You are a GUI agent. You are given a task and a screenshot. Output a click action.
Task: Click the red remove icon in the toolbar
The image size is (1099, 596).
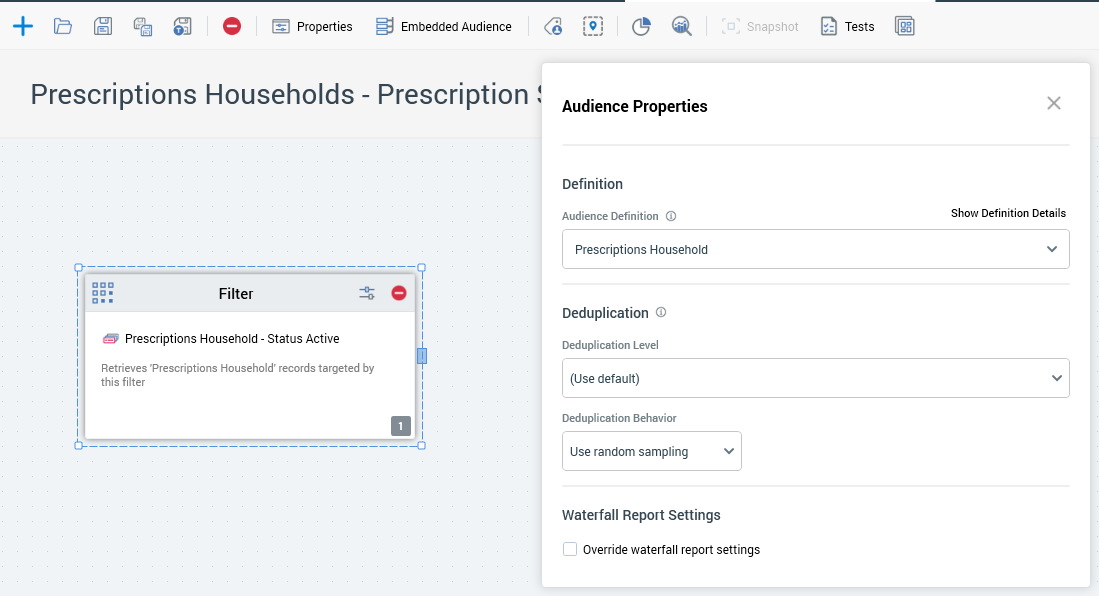point(232,26)
